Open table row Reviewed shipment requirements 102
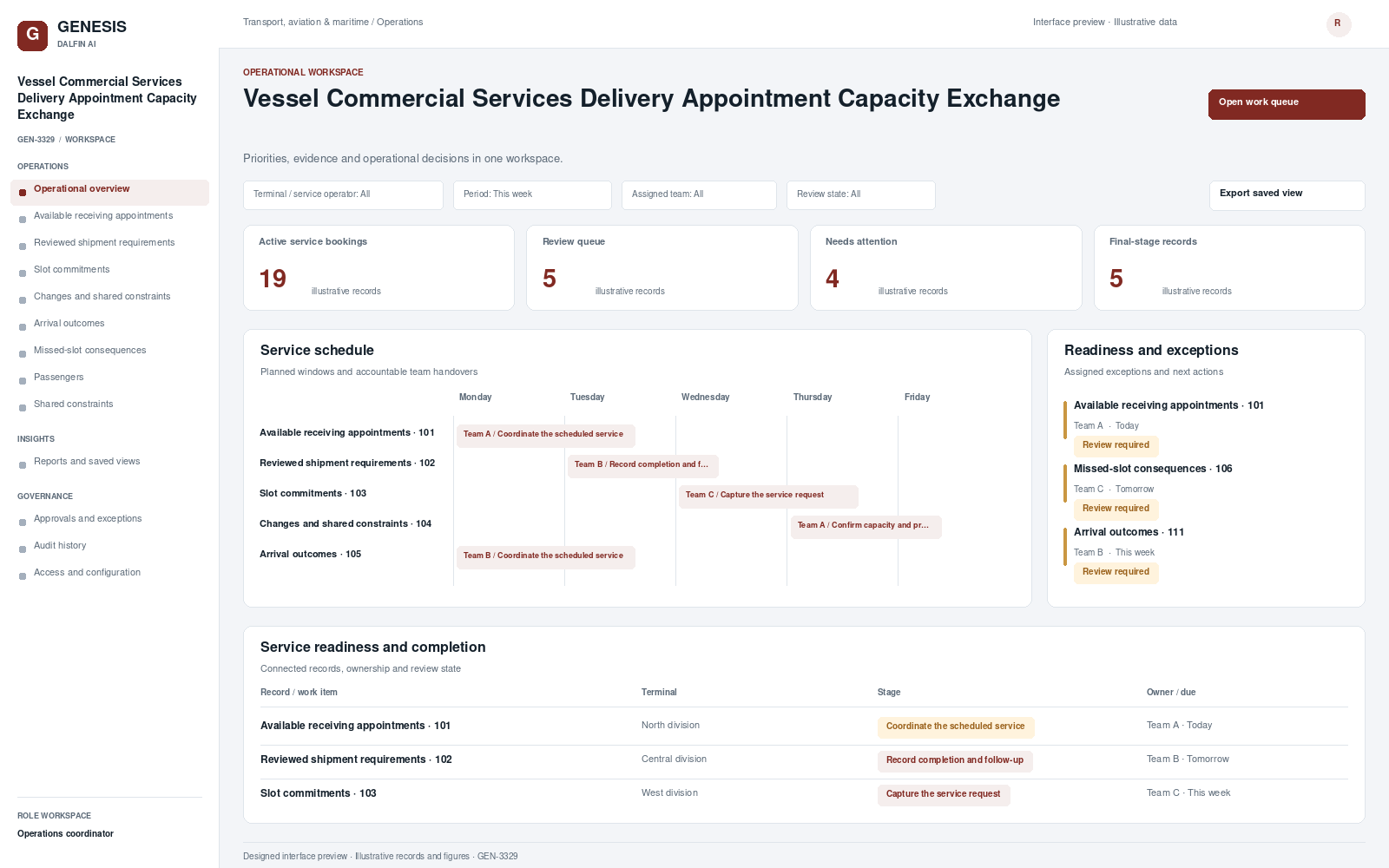This screenshot has height=868, width=1389. tap(804, 760)
